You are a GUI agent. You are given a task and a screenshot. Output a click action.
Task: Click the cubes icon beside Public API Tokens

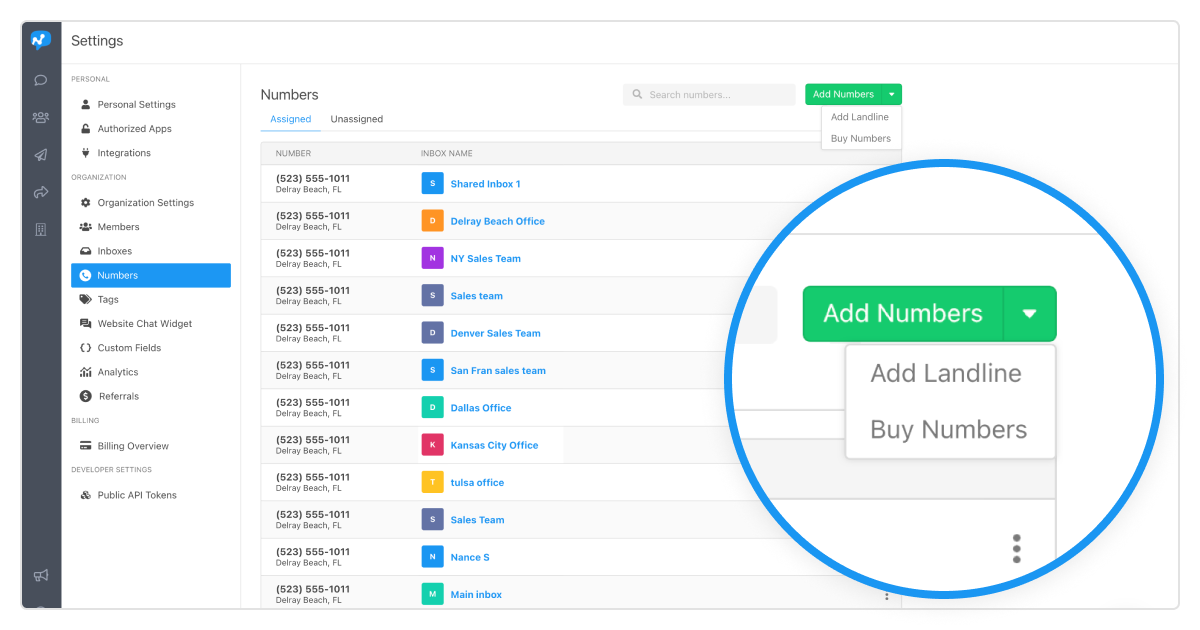(x=86, y=495)
